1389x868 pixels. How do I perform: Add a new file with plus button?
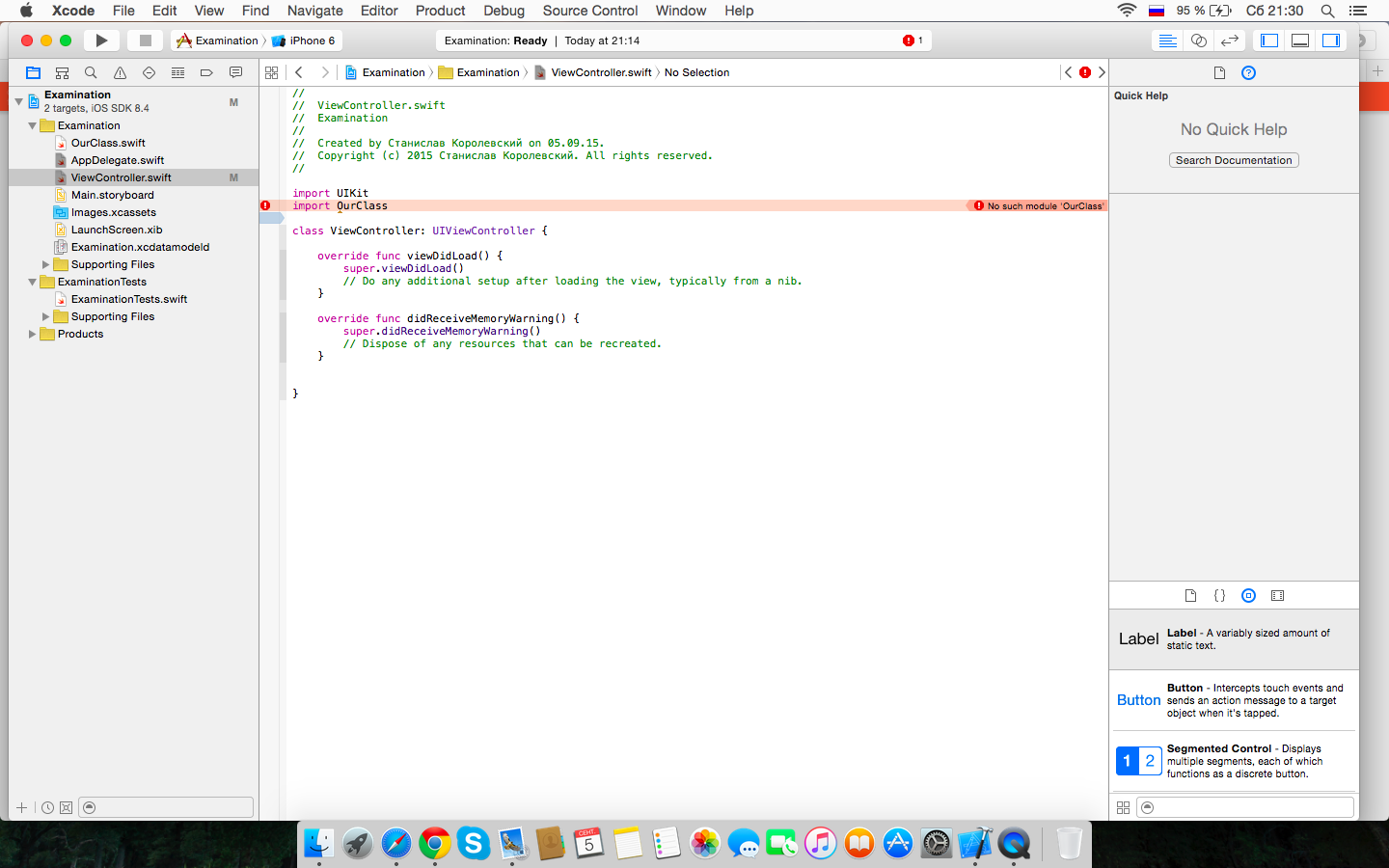[21, 807]
